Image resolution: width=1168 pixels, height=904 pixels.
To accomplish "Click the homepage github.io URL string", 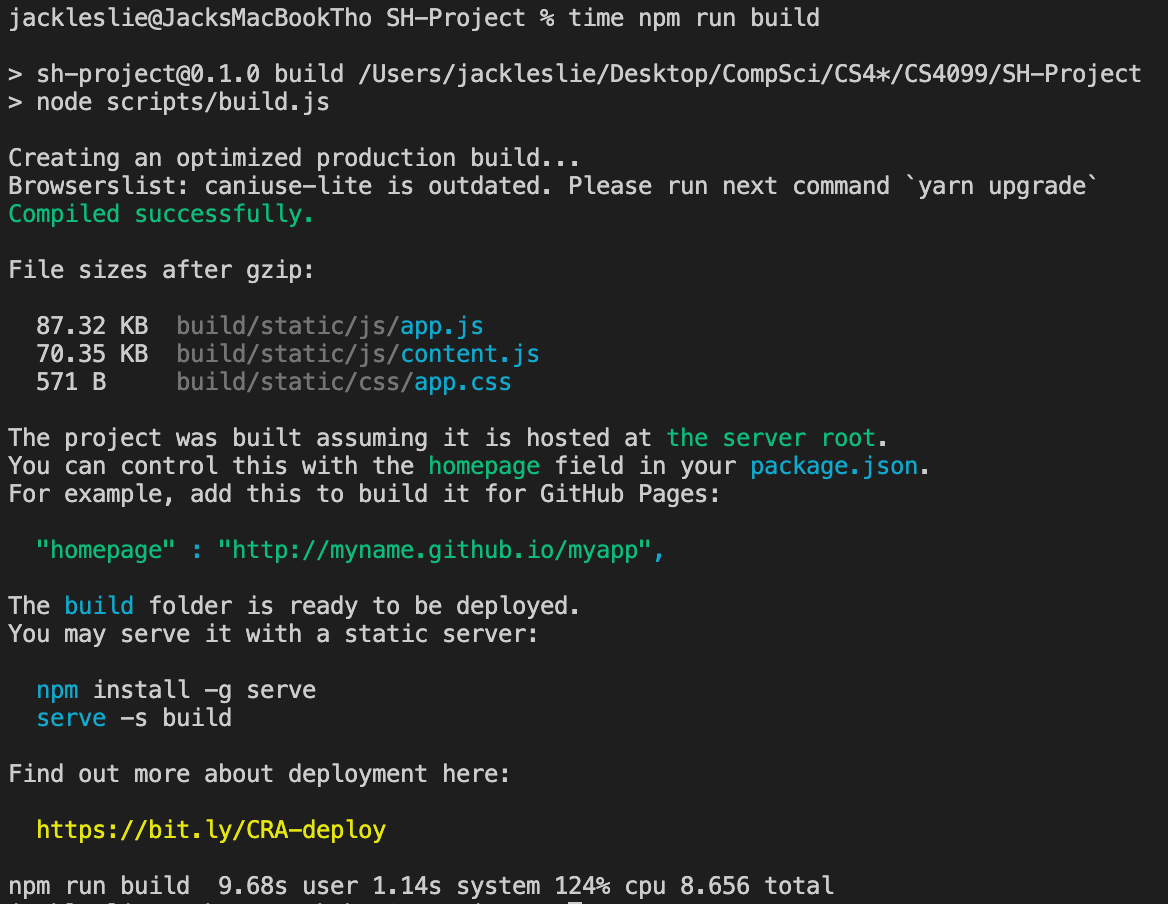I will click(x=435, y=550).
